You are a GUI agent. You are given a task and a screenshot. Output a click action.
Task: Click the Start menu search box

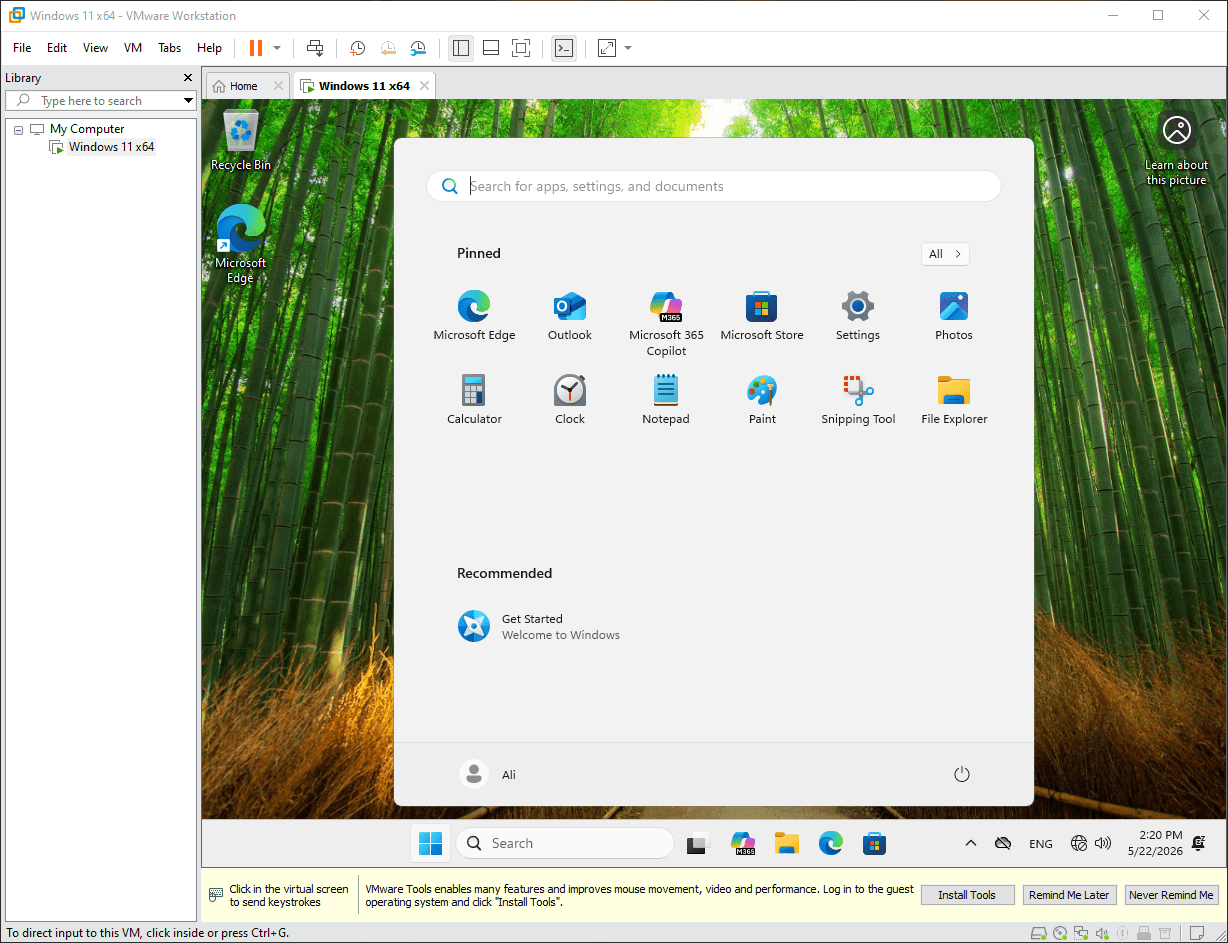714,186
